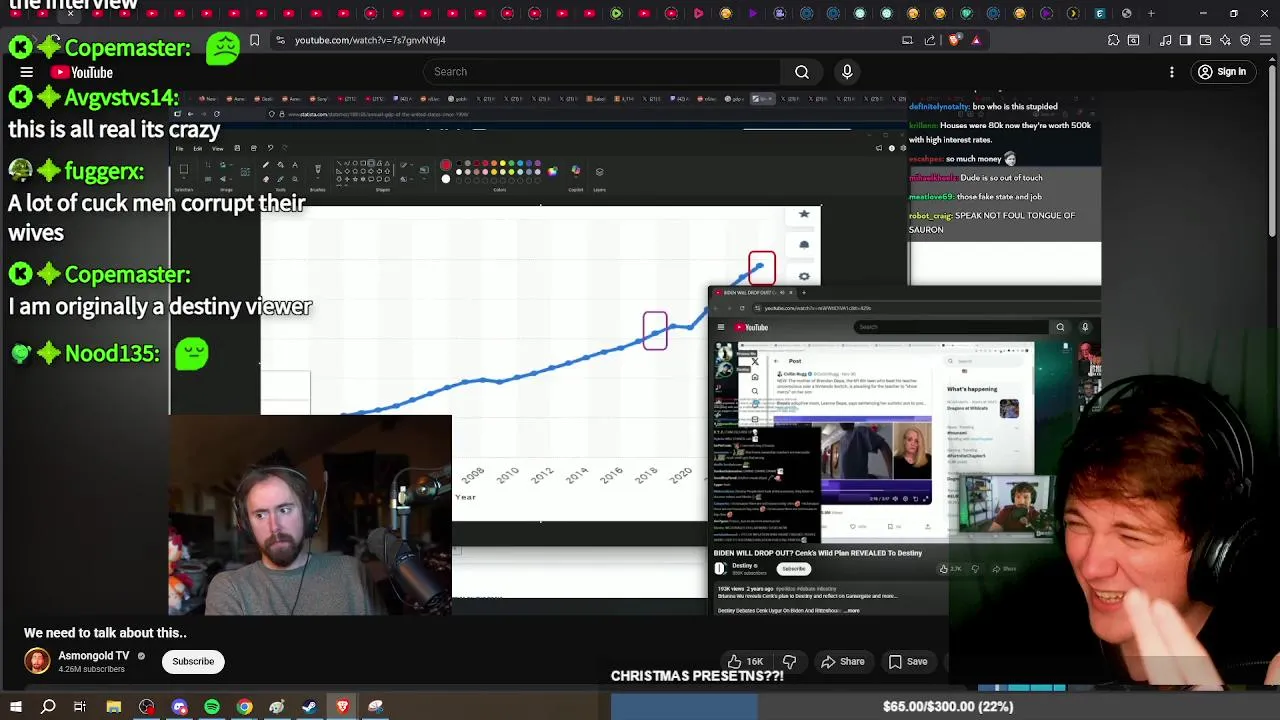Viewport: 1280px width, 720px height.
Task: Open Task View on the taskbar
Action: (80, 706)
